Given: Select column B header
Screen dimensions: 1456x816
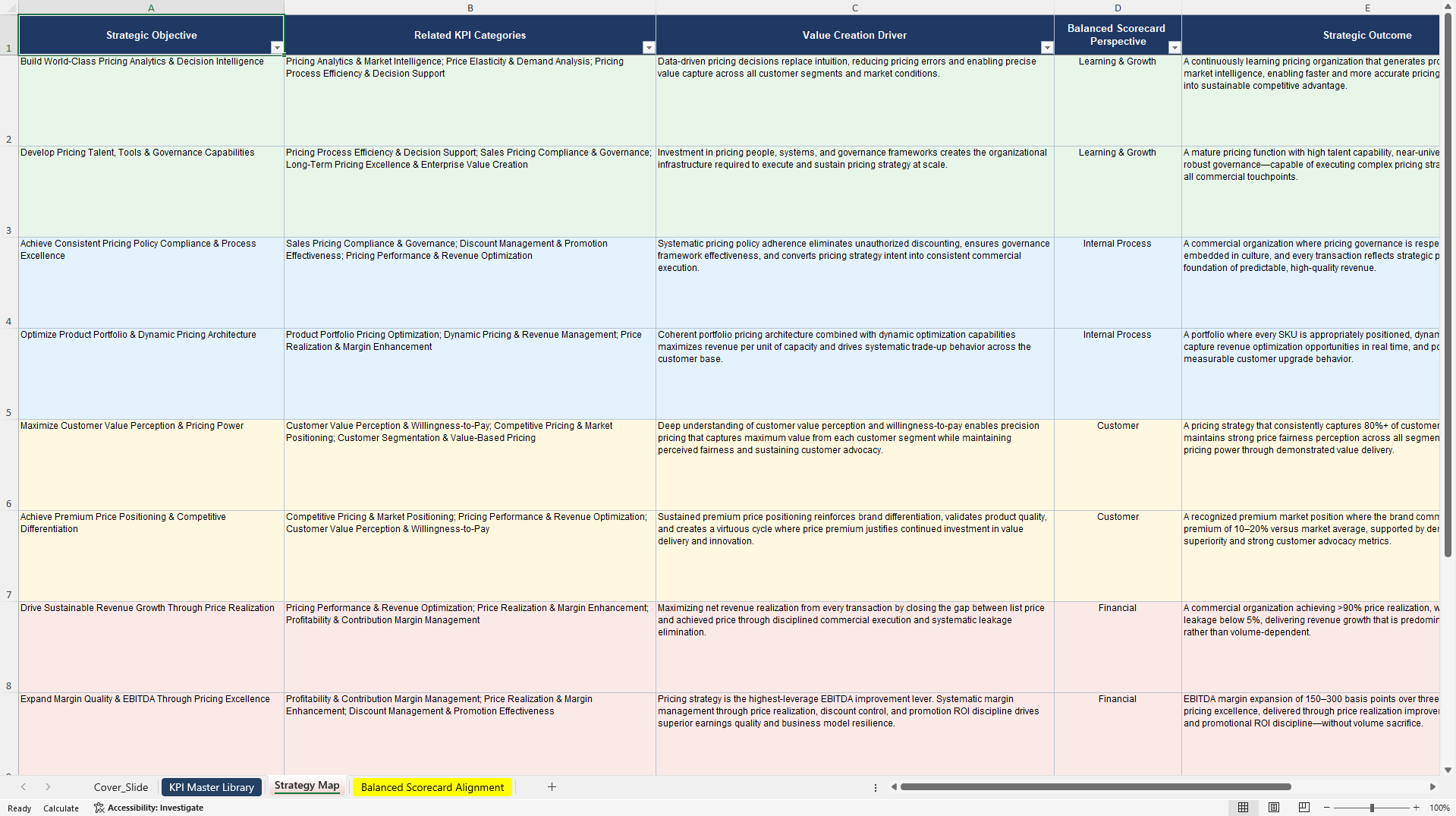Looking at the screenshot, I should [x=470, y=8].
